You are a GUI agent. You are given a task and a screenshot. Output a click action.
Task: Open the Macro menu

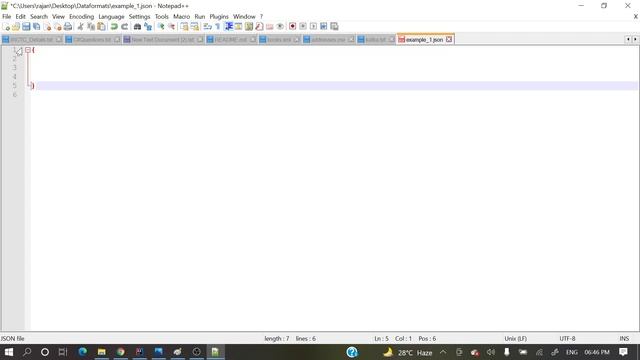tap(182, 16)
